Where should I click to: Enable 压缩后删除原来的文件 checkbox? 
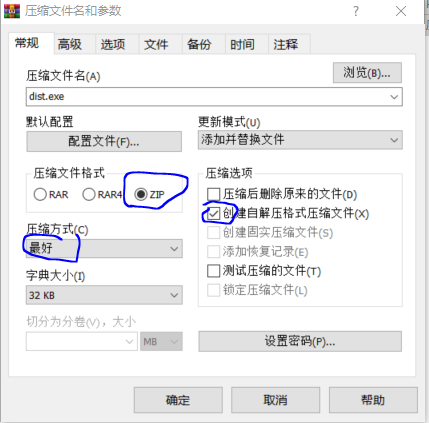point(214,194)
